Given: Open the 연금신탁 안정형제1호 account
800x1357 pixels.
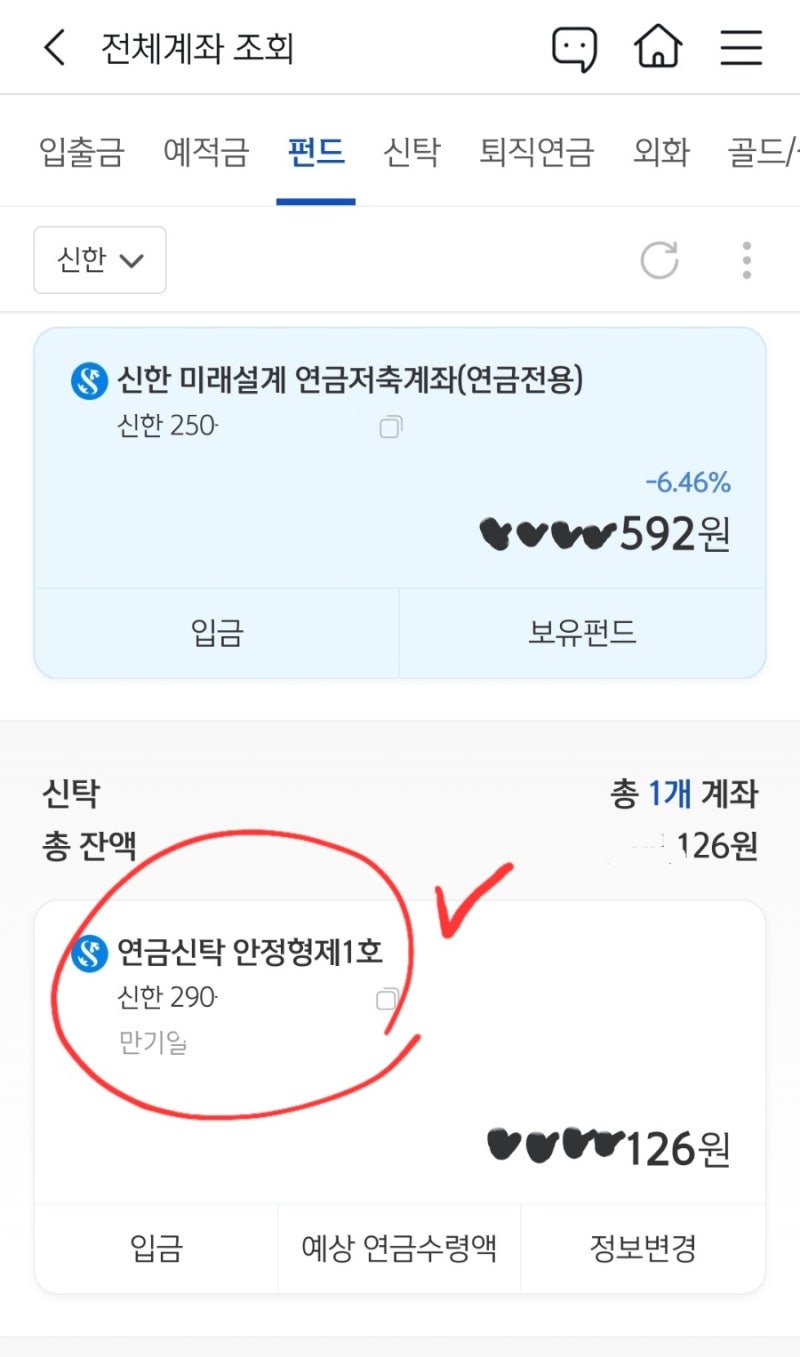Looking at the screenshot, I should tap(250, 951).
